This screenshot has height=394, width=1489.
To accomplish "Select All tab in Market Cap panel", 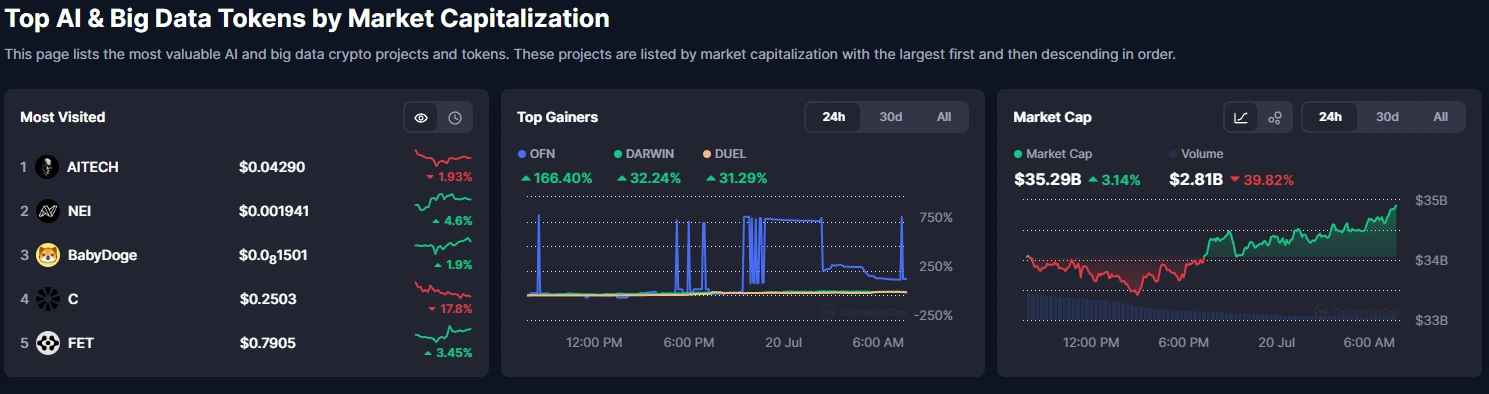I will tap(1440, 117).
